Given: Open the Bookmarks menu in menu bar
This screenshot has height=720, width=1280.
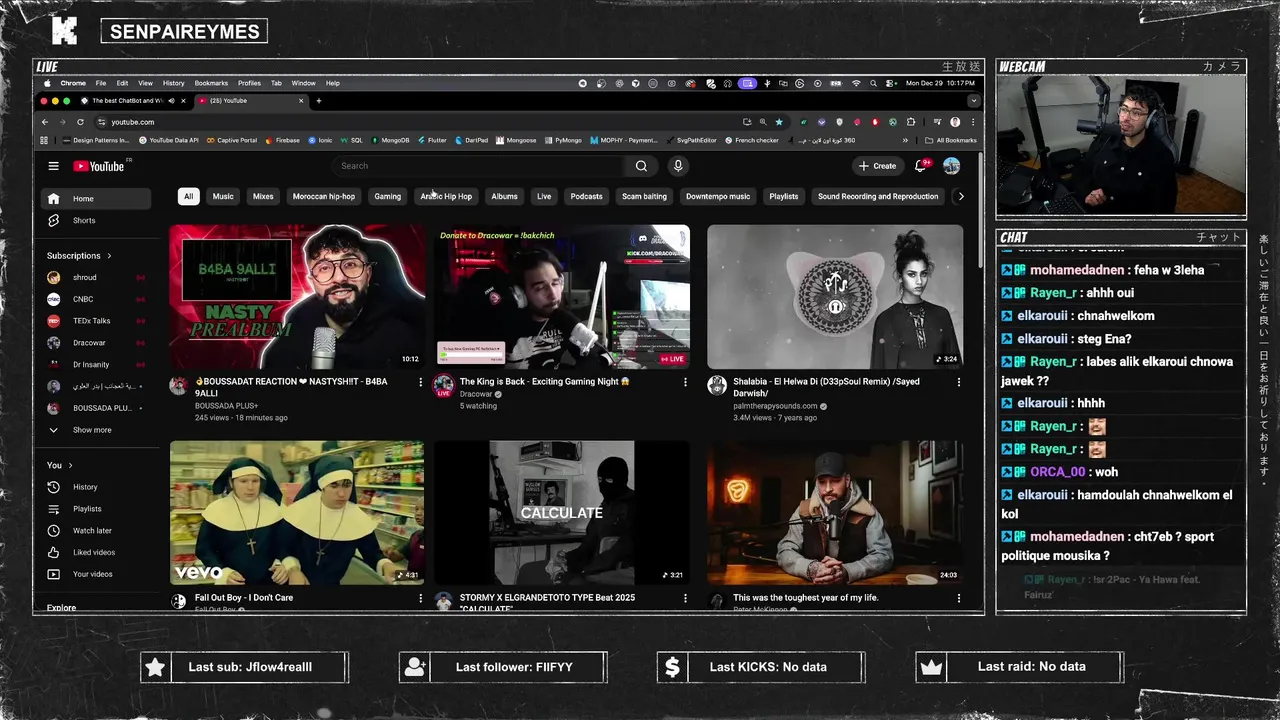Looking at the screenshot, I should coord(211,83).
